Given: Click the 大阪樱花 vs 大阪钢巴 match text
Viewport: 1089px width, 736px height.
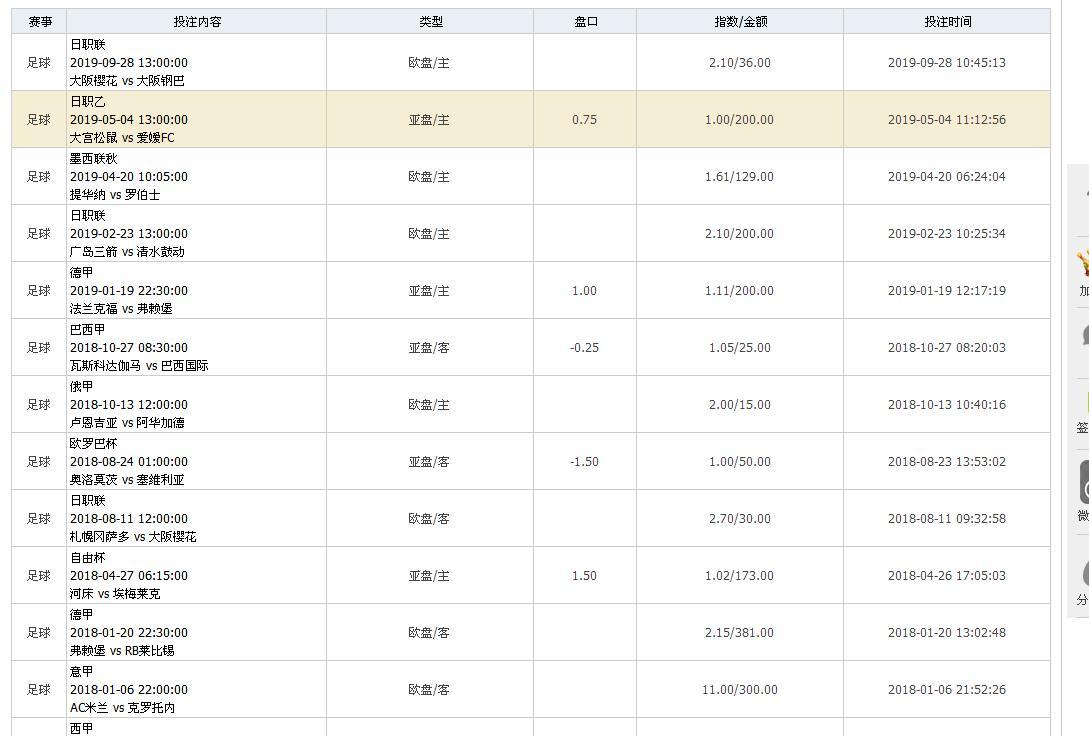Looking at the screenshot, I should tap(127, 81).
